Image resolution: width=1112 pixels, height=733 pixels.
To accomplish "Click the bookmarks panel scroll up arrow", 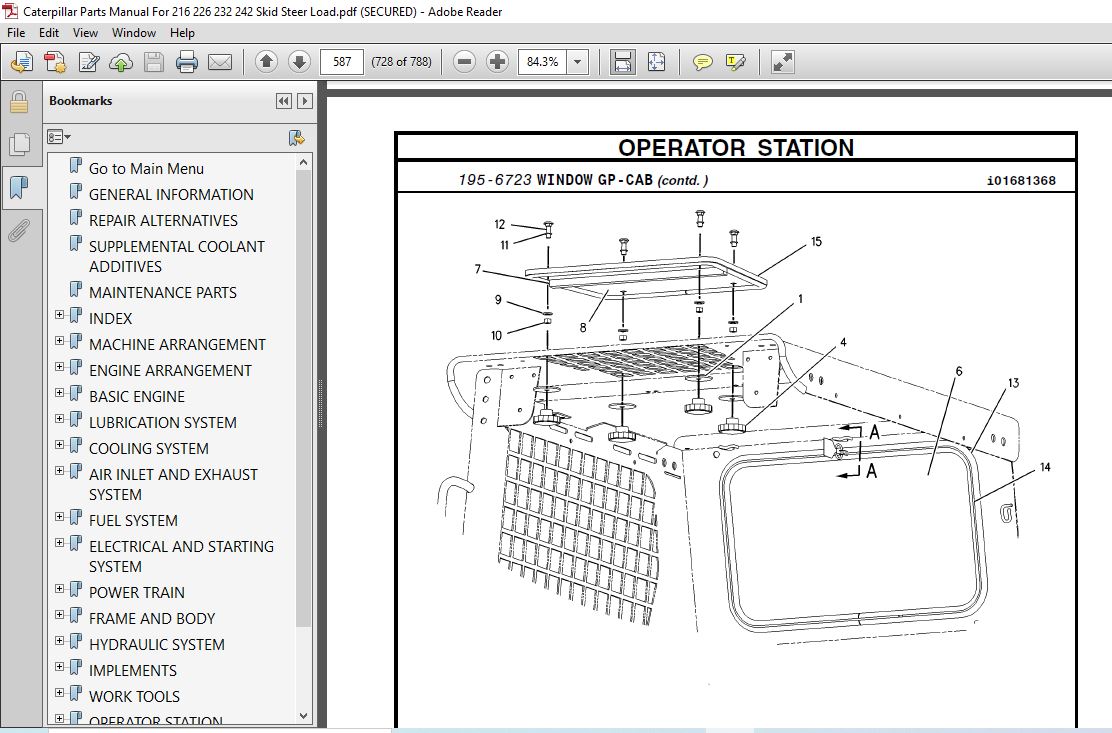I will pos(304,162).
